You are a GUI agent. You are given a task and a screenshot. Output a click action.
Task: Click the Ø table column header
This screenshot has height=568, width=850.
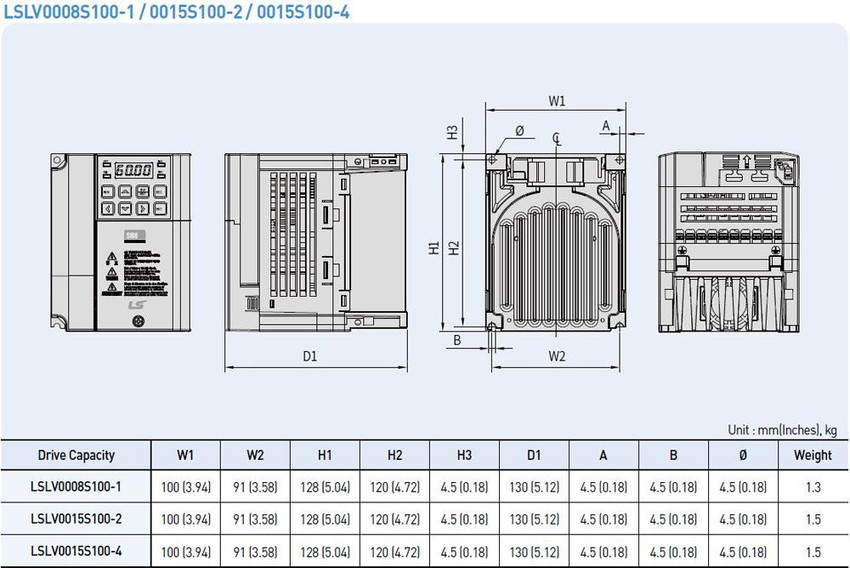[x=743, y=455]
